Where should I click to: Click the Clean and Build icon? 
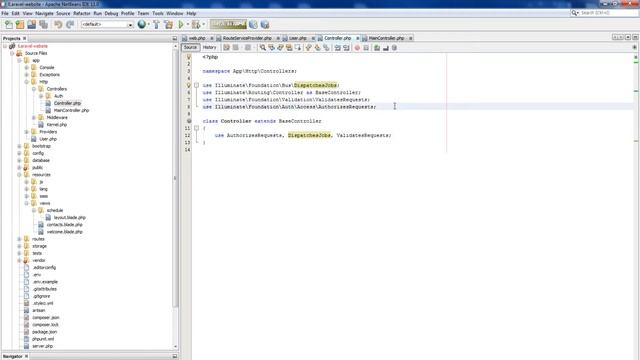(168, 24)
